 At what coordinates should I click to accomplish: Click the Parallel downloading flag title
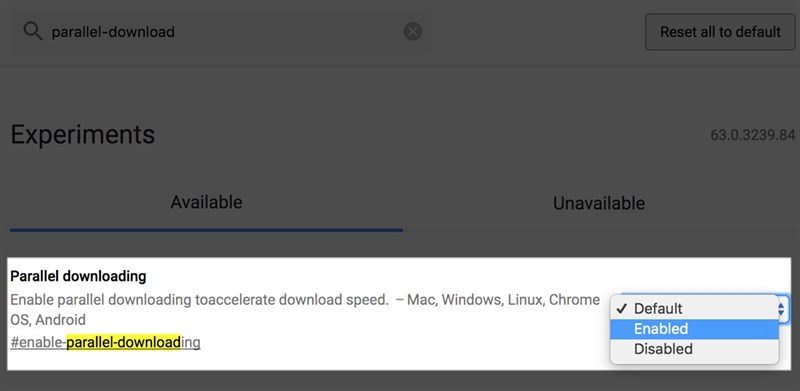pyautogui.click(x=78, y=277)
